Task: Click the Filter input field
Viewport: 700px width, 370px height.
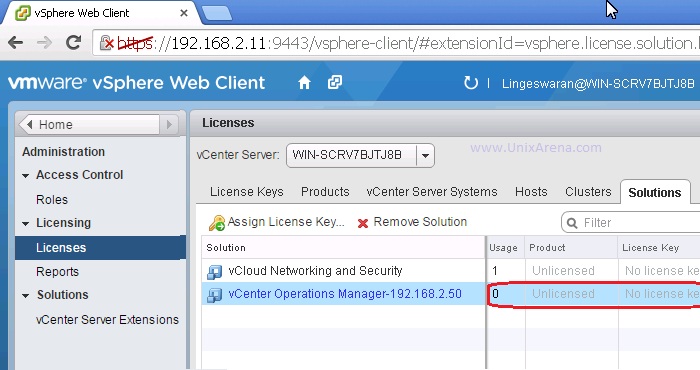Action: click(630, 222)
